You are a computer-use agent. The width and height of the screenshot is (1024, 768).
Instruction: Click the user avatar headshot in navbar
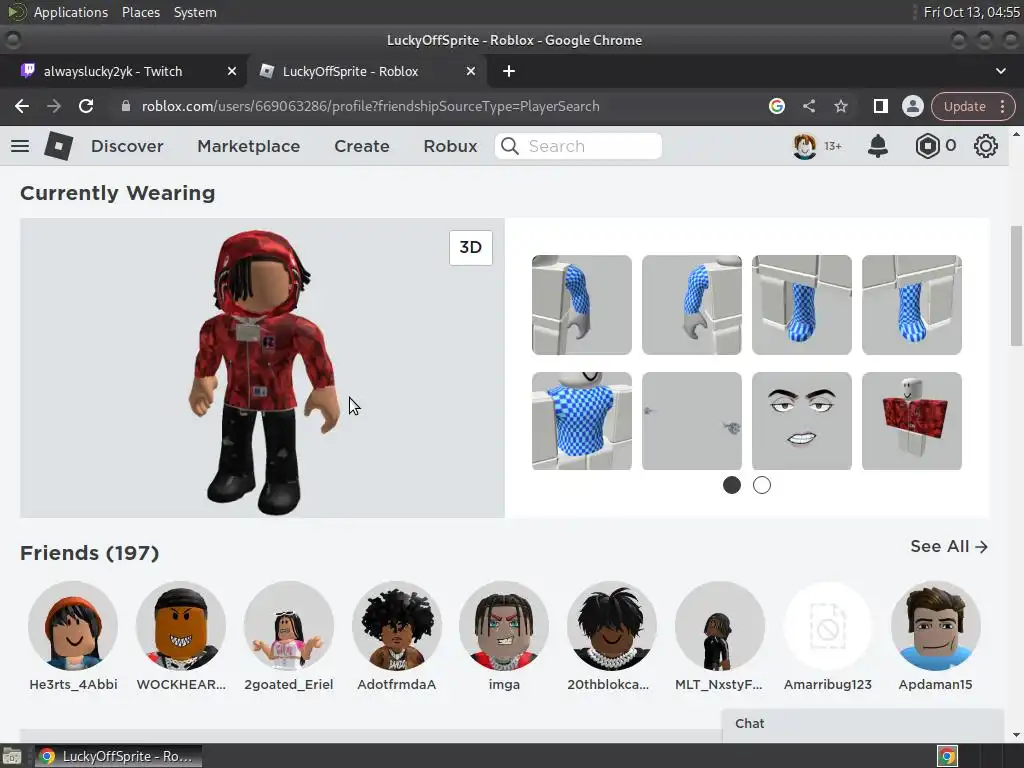click(x=805, y=146)
